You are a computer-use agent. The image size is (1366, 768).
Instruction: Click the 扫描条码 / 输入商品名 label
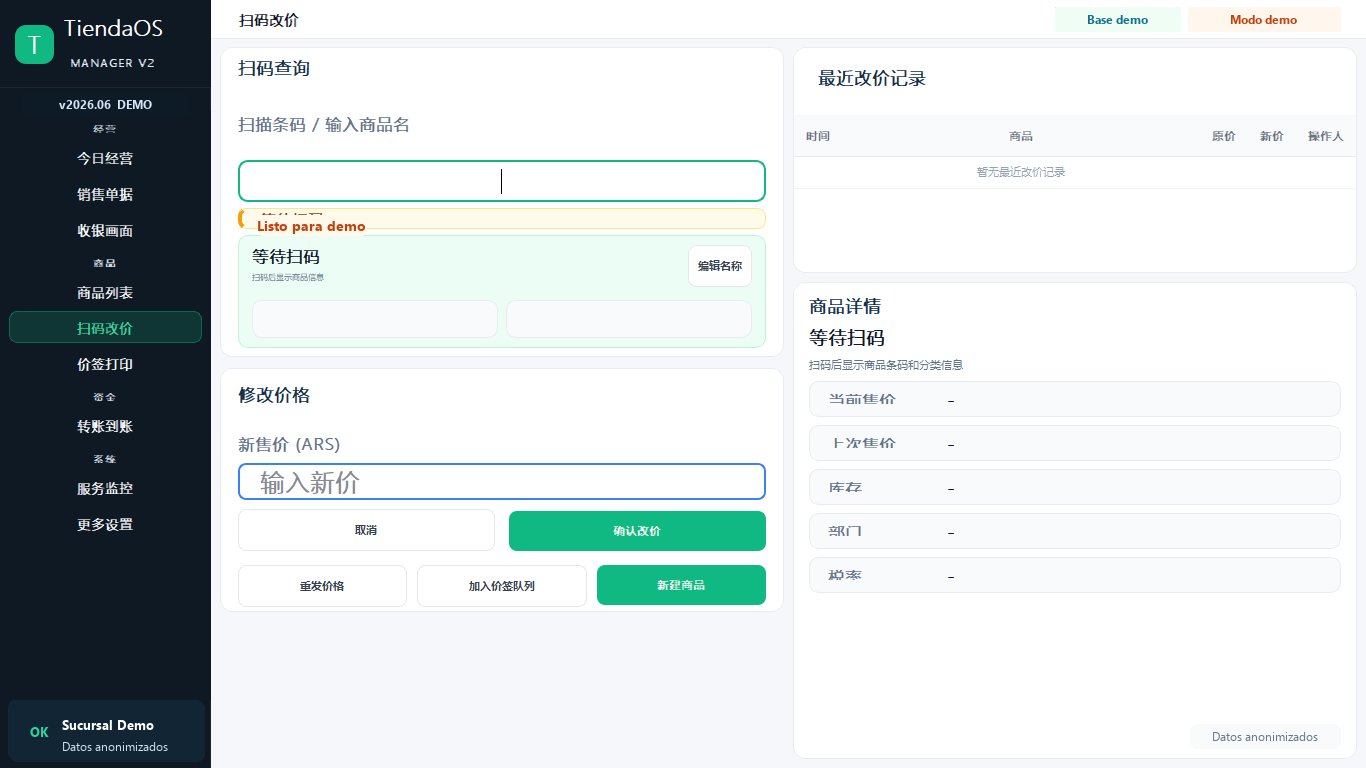pyautogui.click(x=324, y=125)
